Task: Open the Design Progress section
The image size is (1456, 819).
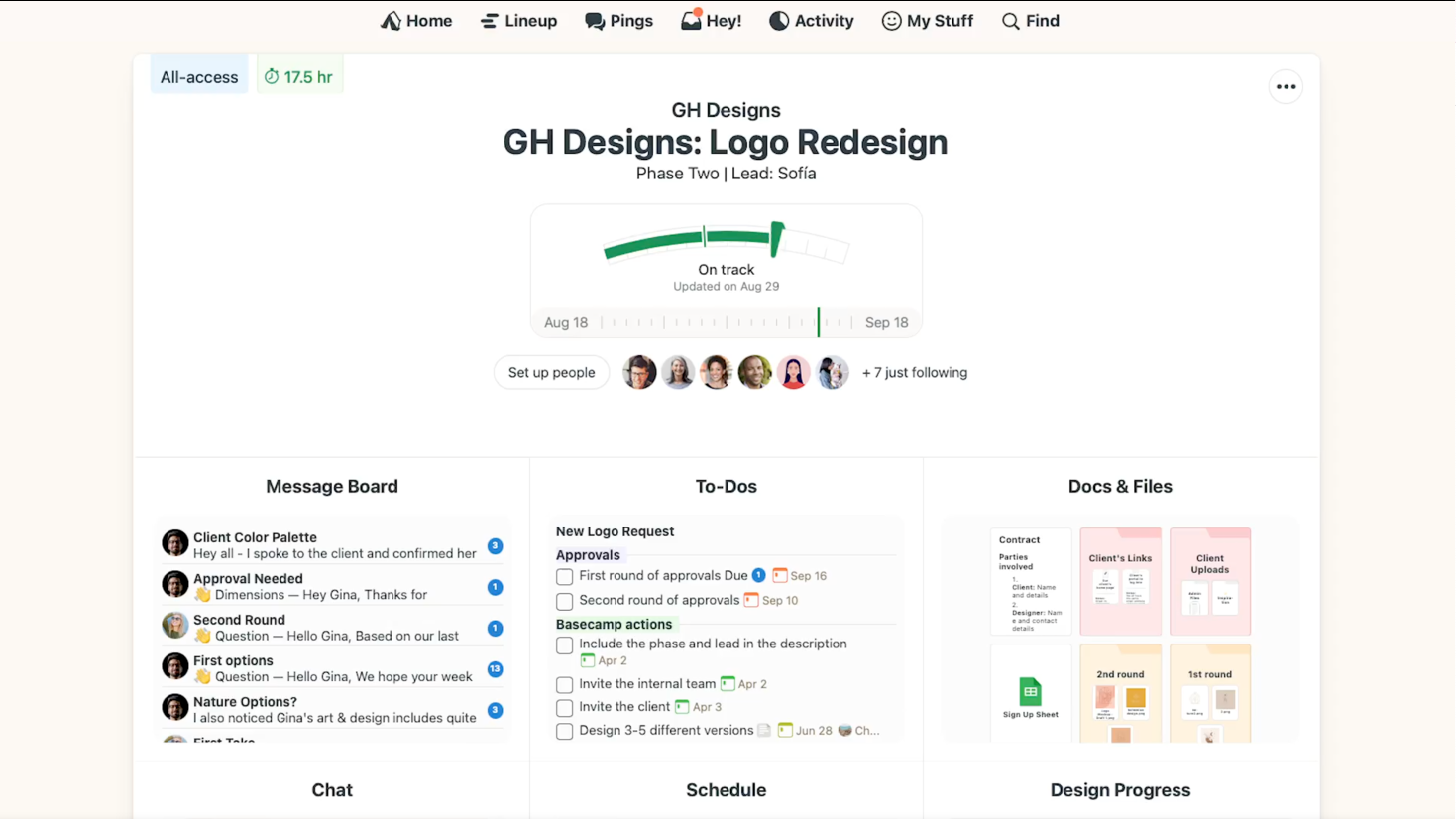Action: click(x=1120, y=790)
